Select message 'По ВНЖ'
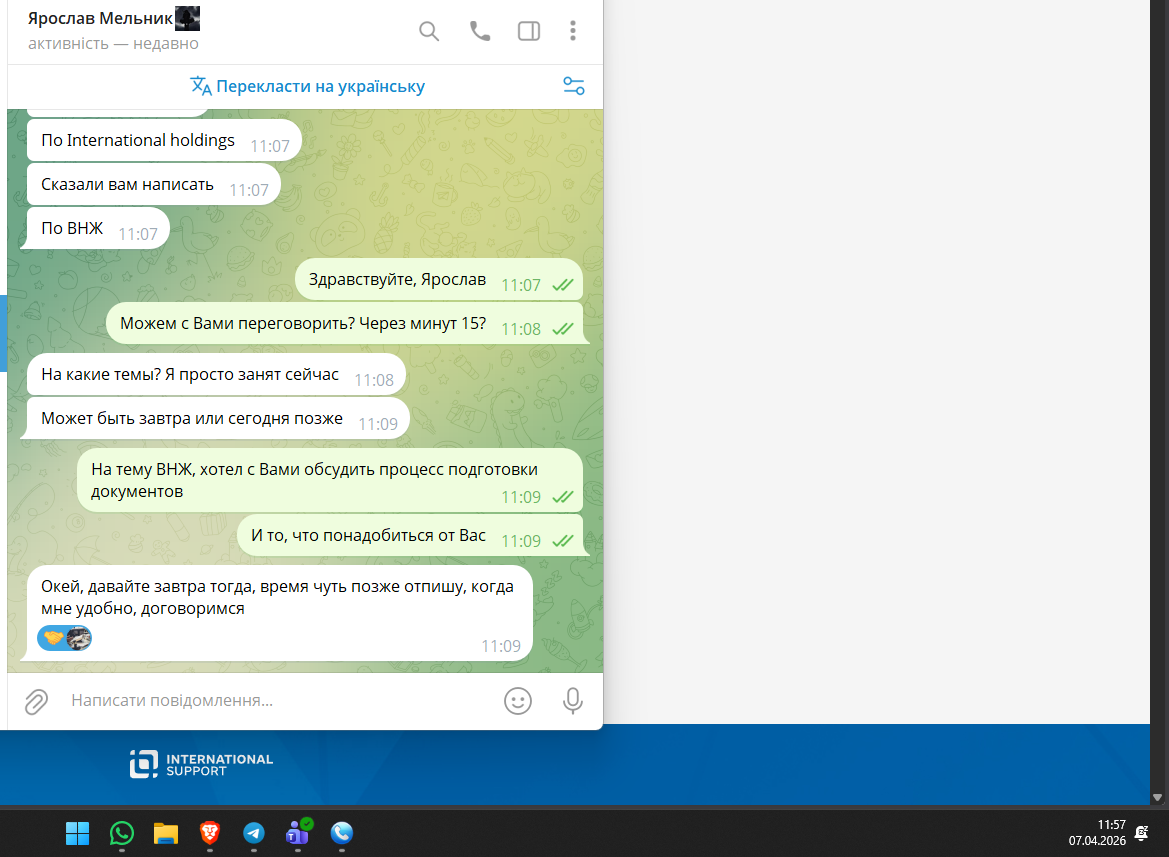 coord(98,228)
